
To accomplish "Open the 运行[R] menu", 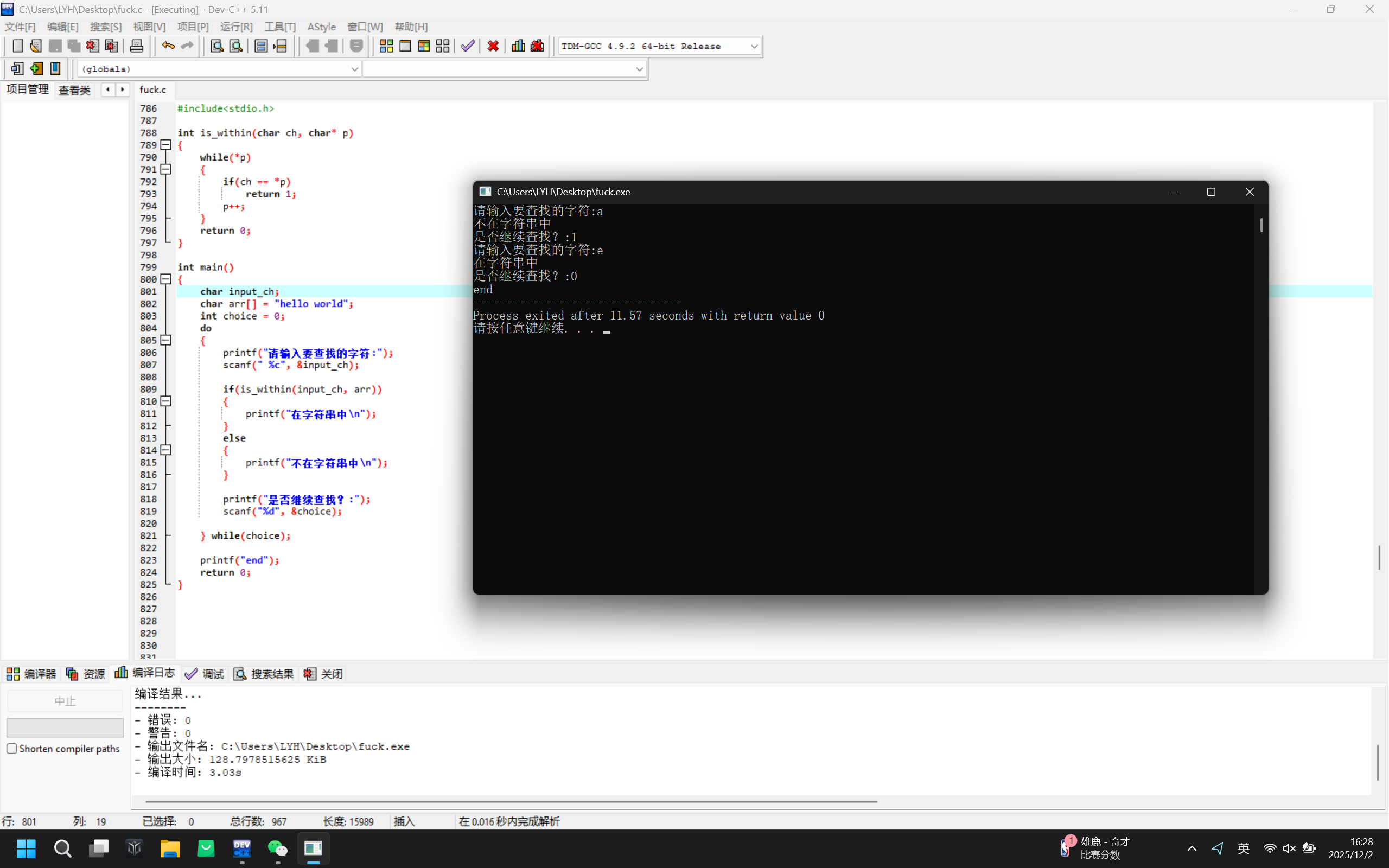I will point(236,27).
